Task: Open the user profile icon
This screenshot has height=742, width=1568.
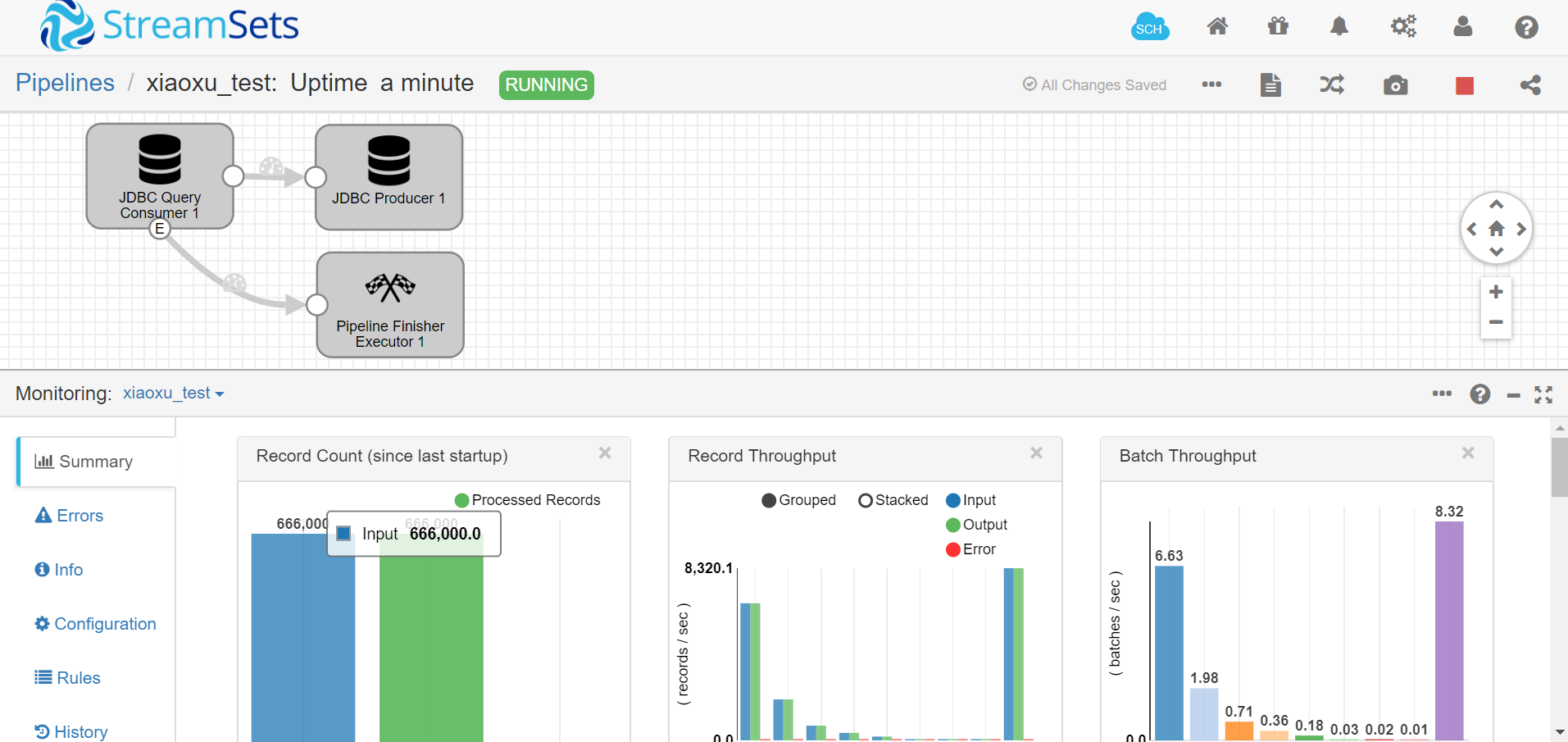Action: coord(1463,26)
